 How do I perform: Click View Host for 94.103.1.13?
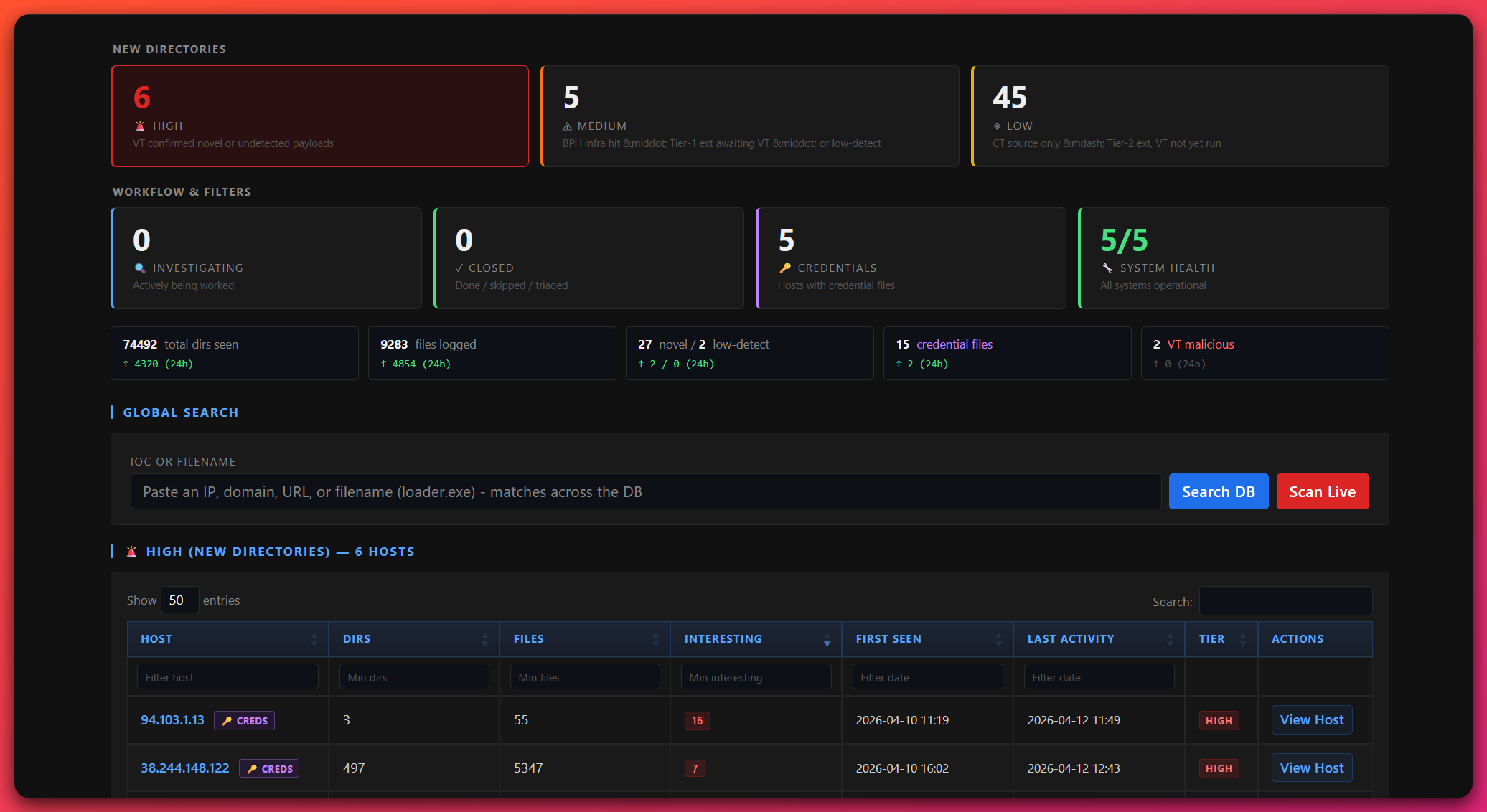(x=1312, y=720)
